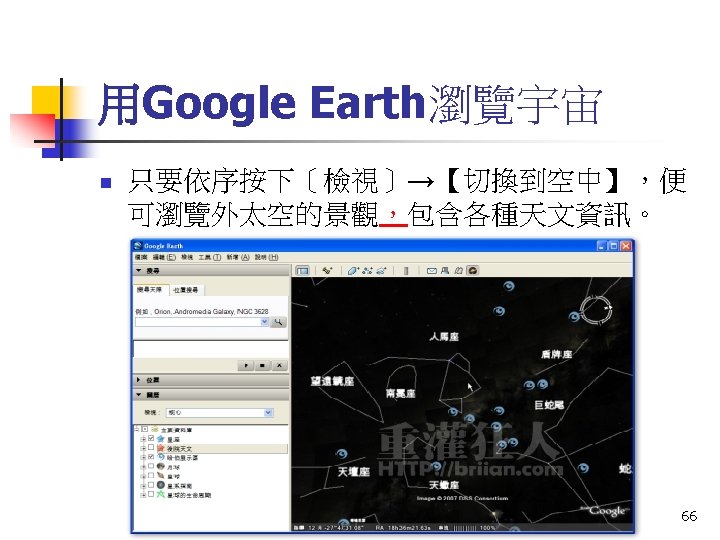Expand the 月球 layer tree node
The width and height of the screenshot is (720, 540).
(143, 467)
